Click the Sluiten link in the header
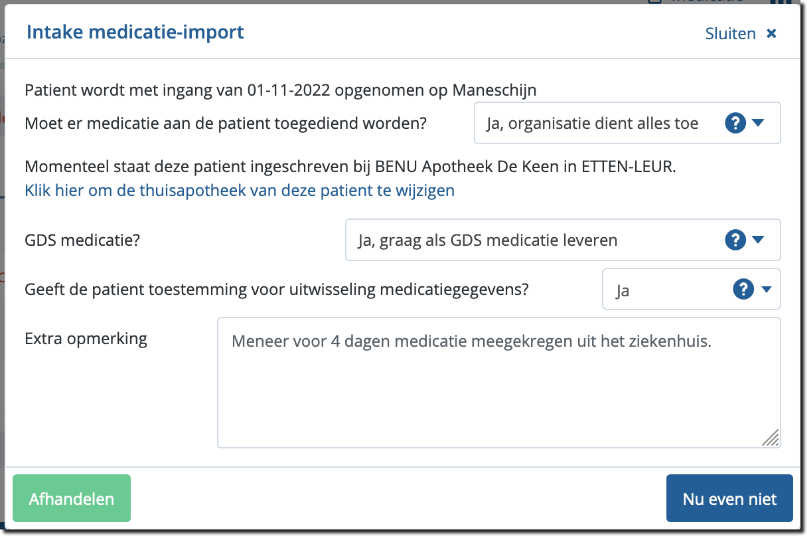807x536 pixels. [x=730, y=33]
